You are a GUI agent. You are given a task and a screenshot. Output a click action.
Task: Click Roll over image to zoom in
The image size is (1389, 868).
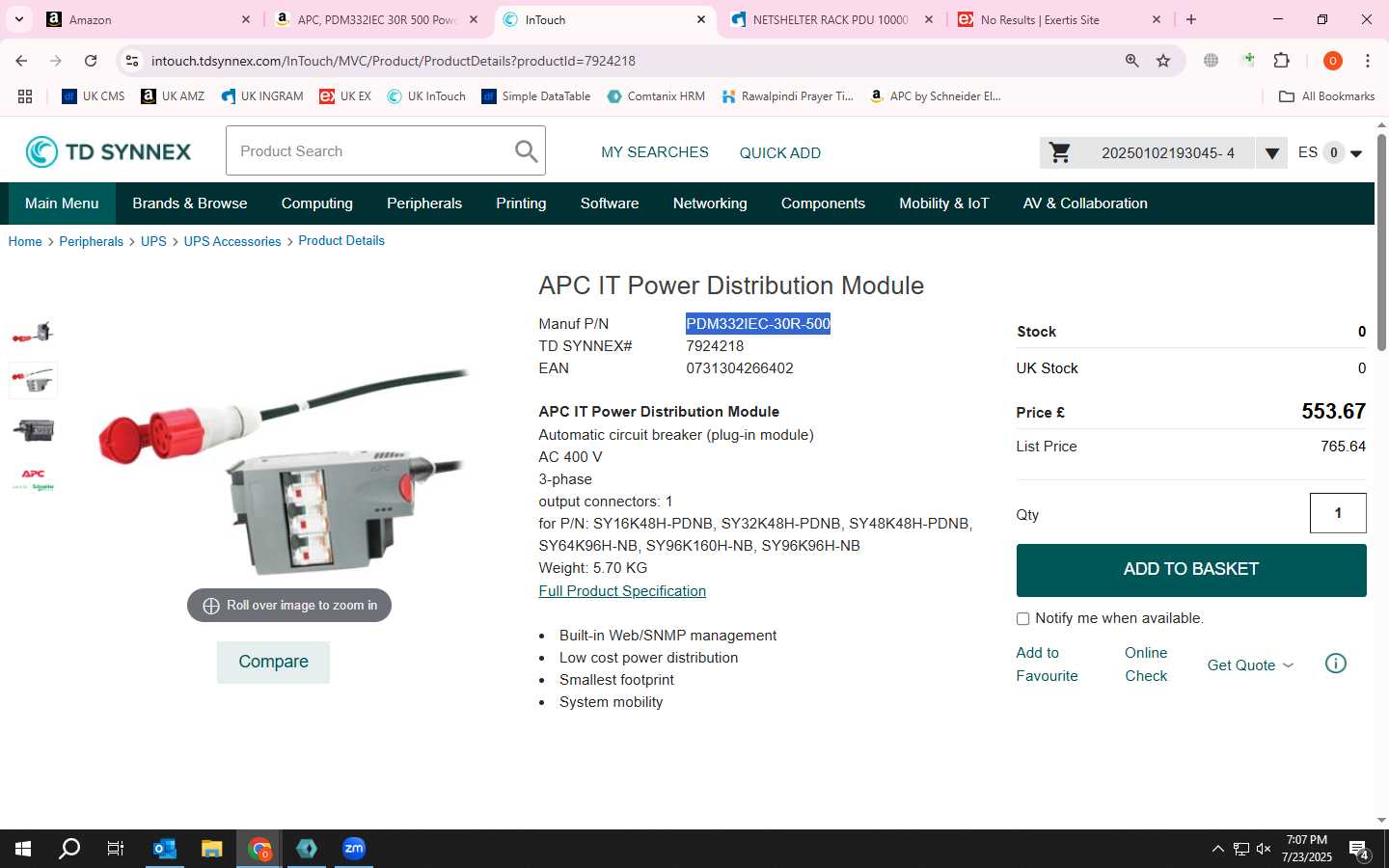(x=289, y=606)
